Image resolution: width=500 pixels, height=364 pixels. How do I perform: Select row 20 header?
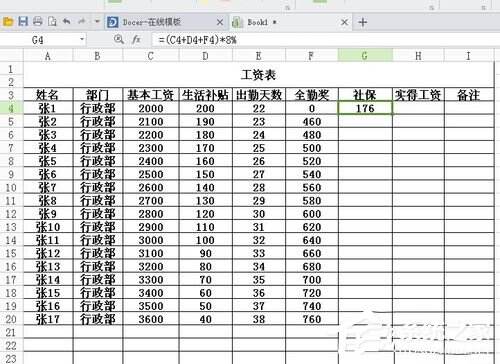click(x=11, y=319)
